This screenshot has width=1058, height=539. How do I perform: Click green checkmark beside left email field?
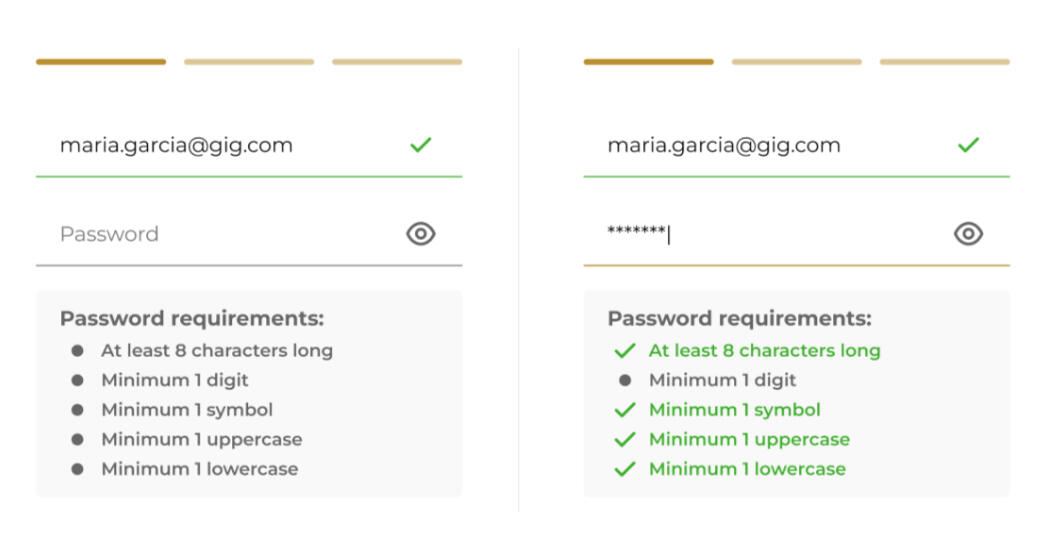point(421,145)
